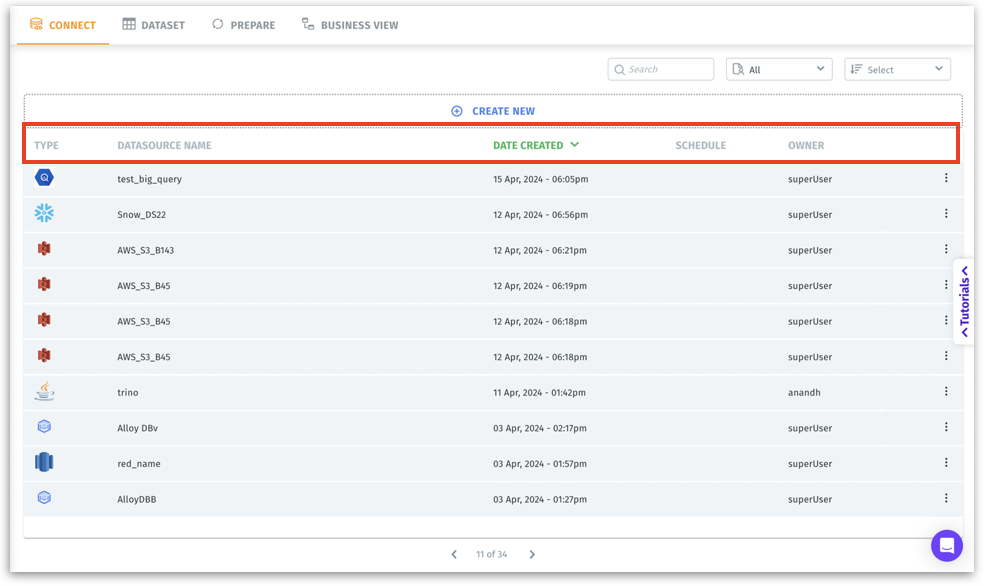Screen dimensions: 984x586
Task: Click Create New datasource button
Action: tap(493, 111)
